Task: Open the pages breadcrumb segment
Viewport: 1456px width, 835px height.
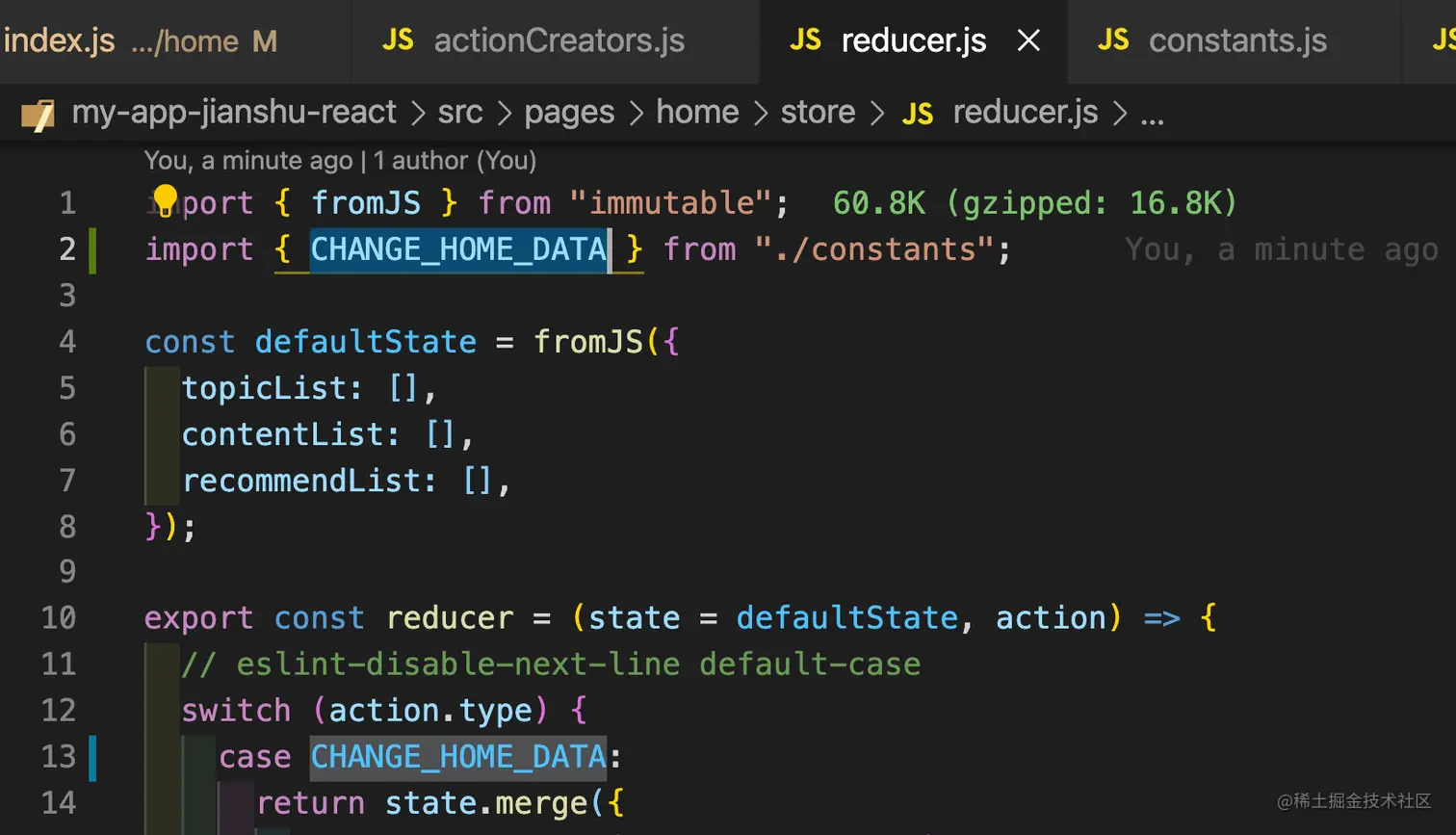Action: [x=569, y=114]
